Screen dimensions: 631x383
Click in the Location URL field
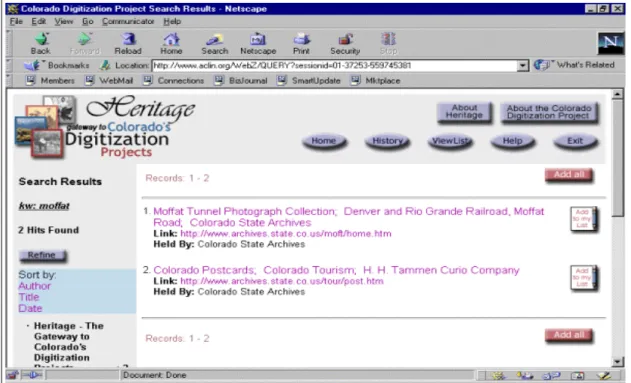(x=334, y=65)
